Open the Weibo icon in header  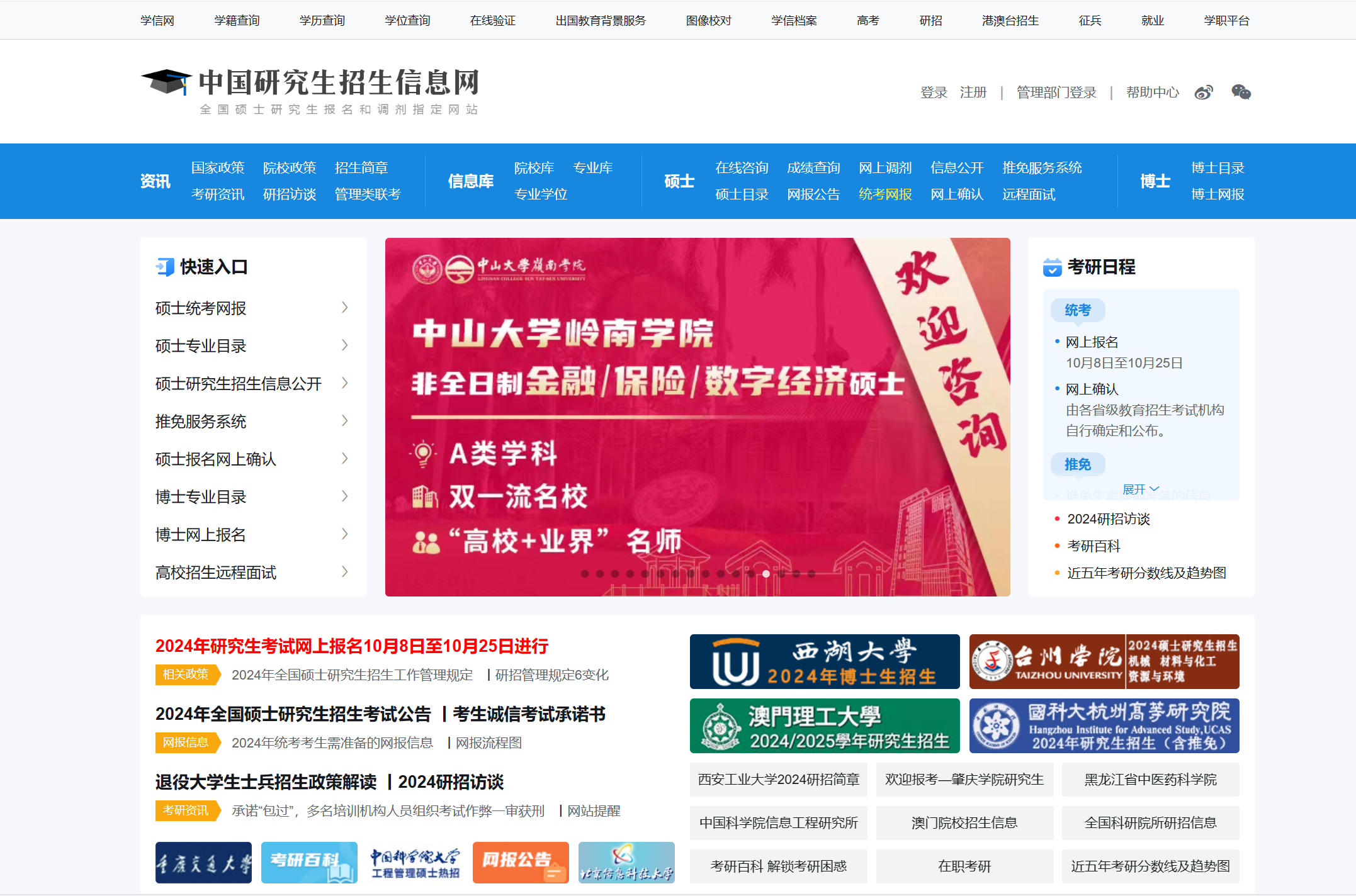click(x=1204, y=92)
